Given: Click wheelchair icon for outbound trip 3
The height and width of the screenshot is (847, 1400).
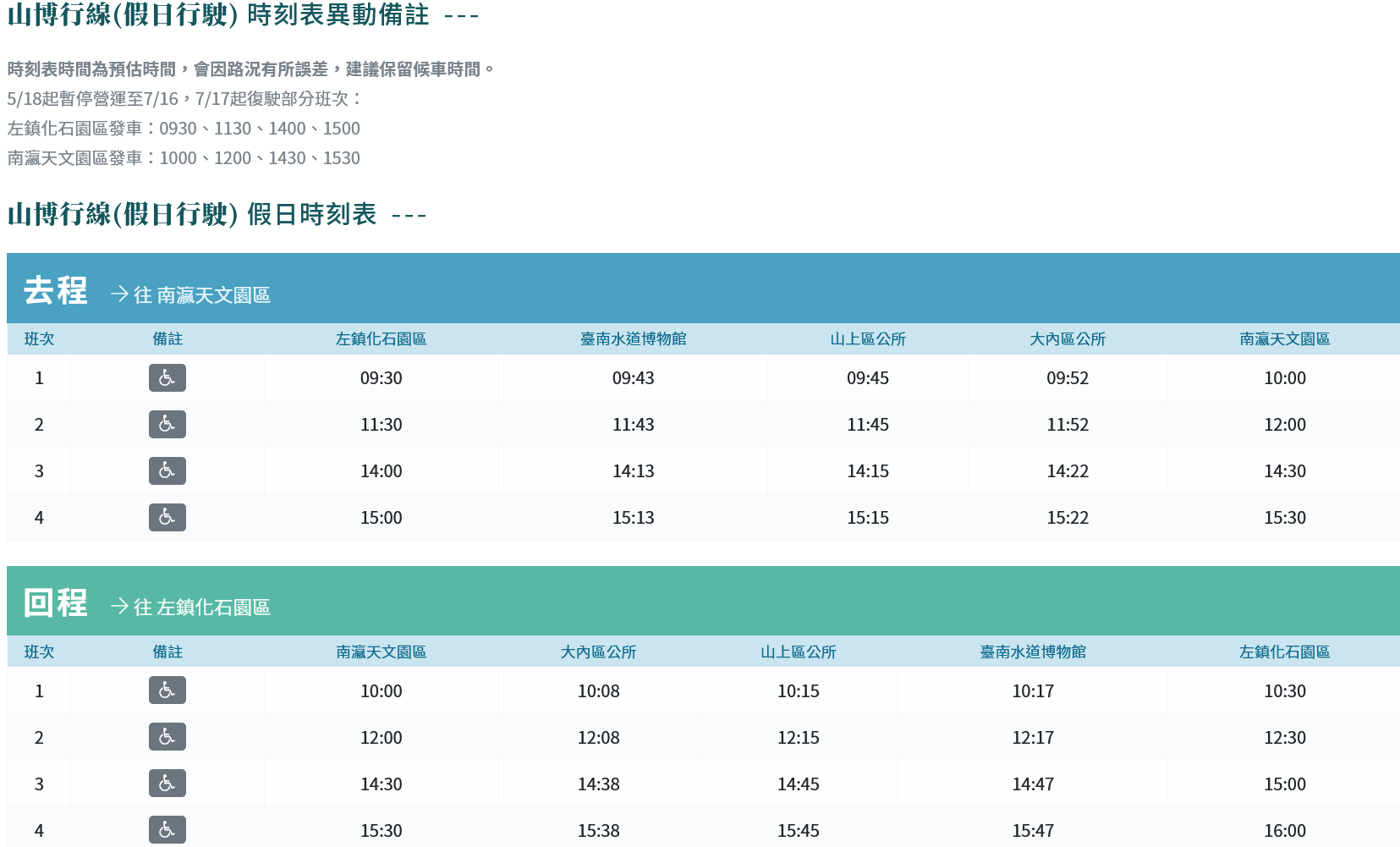Looking at the screenshot, I should tap(167, 471).
